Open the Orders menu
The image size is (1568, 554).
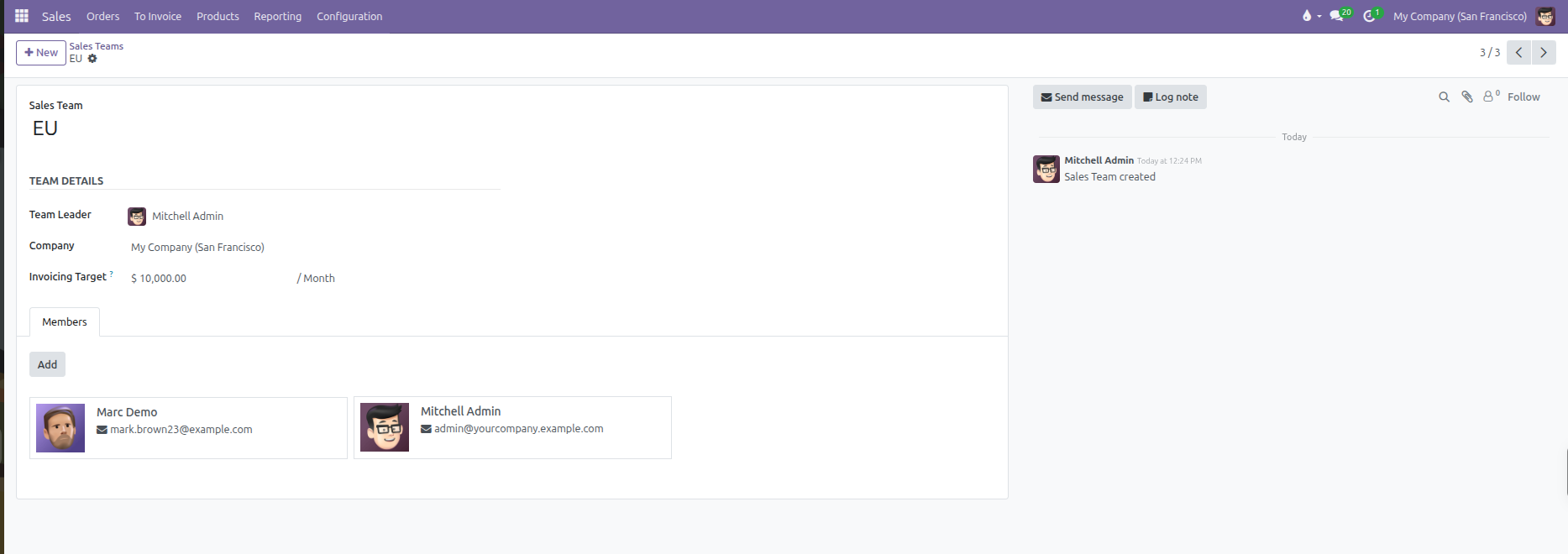[103, 16]
